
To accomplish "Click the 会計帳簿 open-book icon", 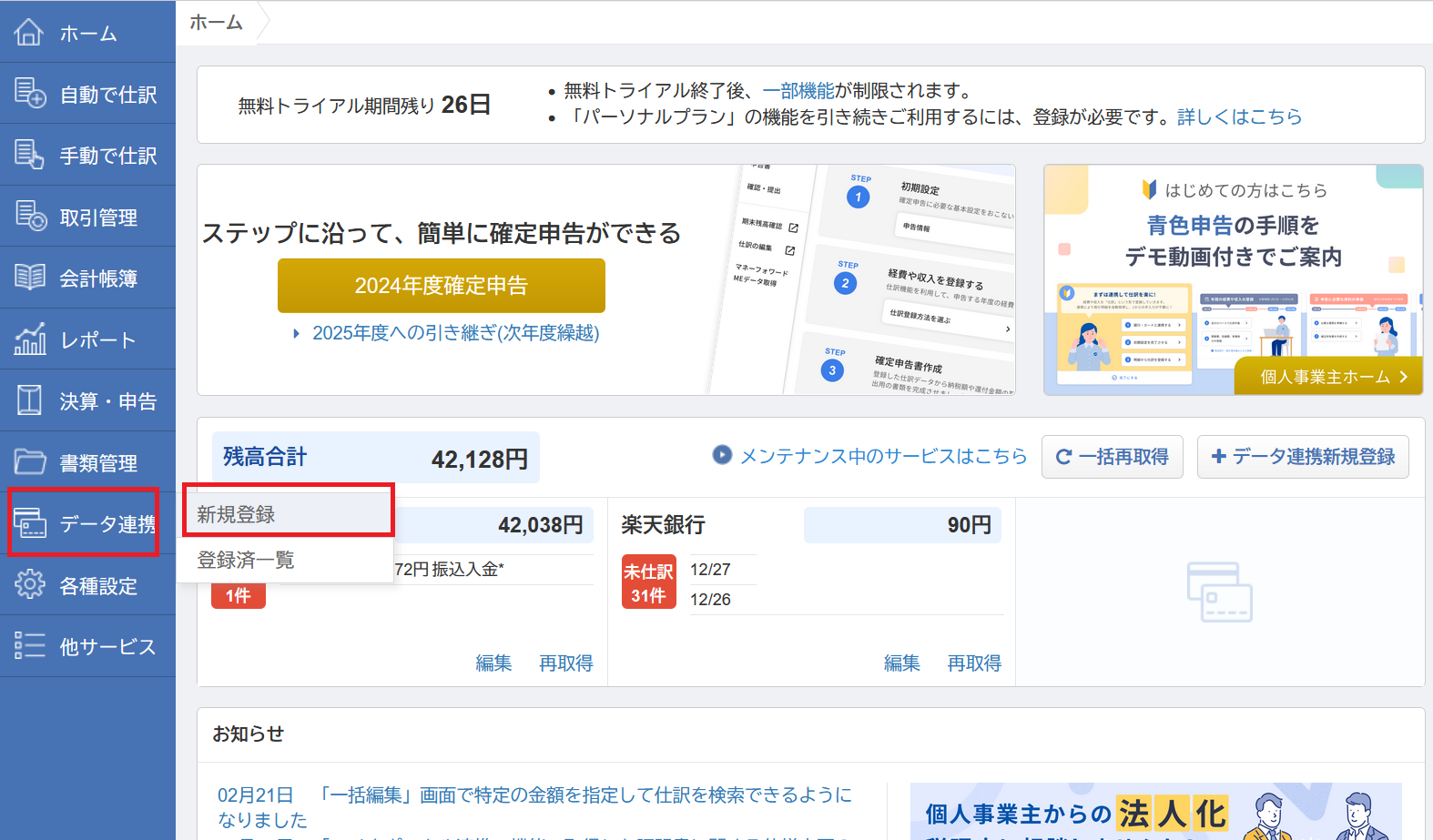I will click(x=29, y=277).
